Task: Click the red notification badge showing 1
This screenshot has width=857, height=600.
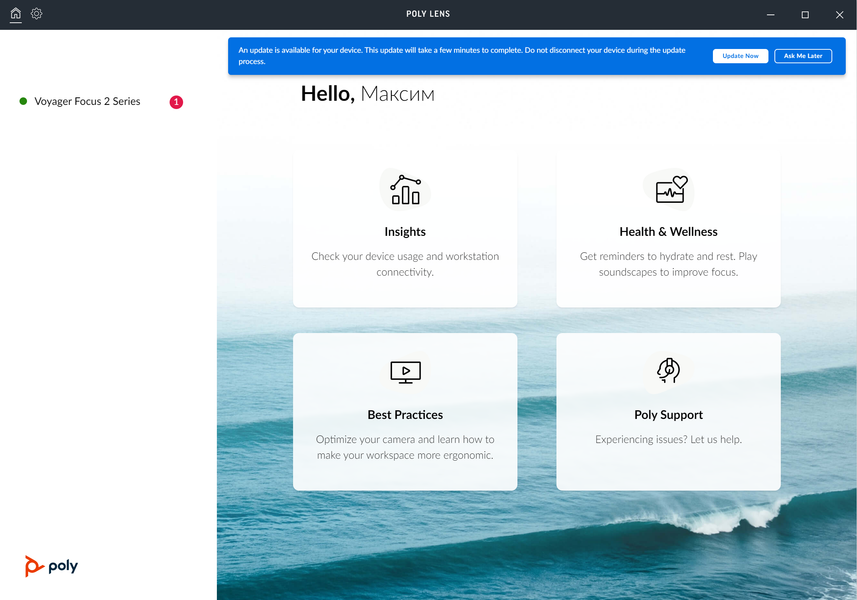Action: 176,102
